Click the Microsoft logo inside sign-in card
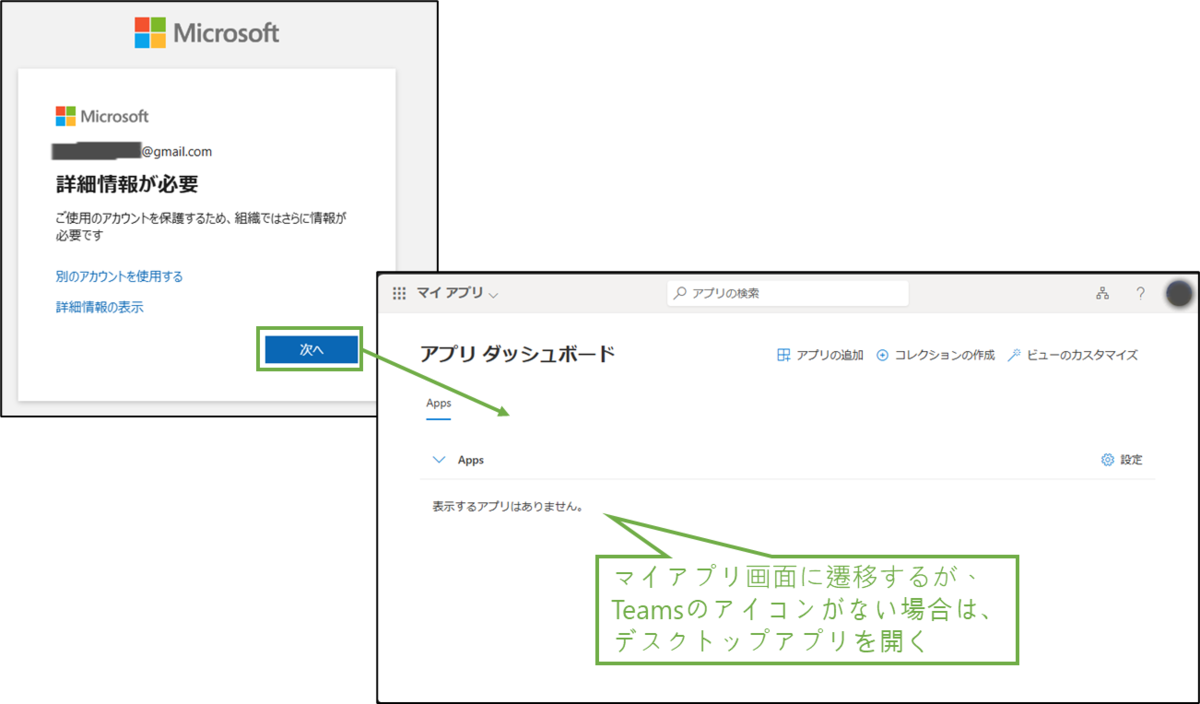Image resolution: width=1200 pixels, height=704 pixels. coord(102,116)
